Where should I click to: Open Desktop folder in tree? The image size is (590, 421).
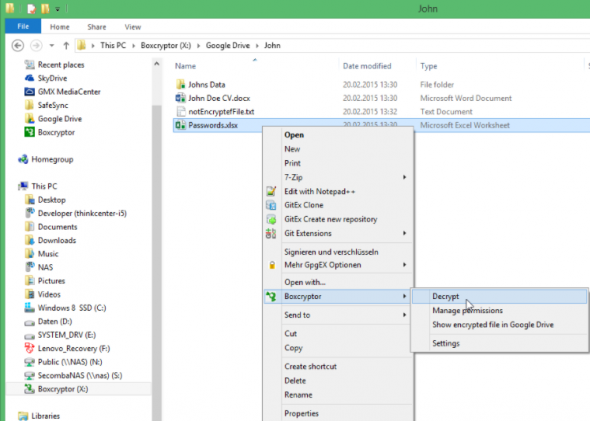[52, 200]
